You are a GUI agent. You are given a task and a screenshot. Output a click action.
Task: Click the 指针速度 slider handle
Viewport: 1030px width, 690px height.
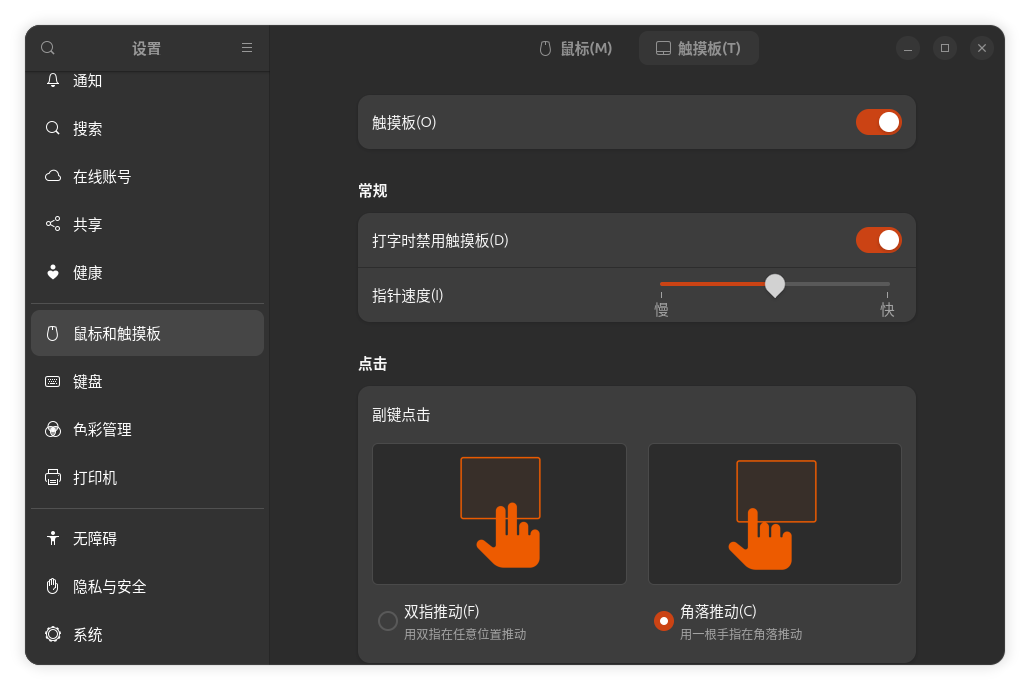click(x=775, y=285)
